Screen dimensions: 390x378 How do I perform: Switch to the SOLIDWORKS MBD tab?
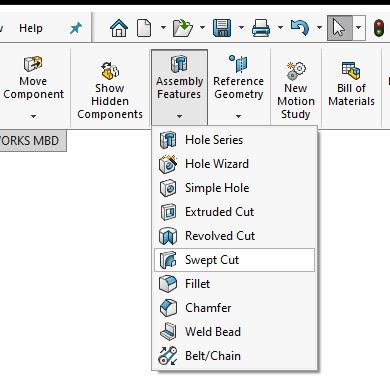coord(32,140)
